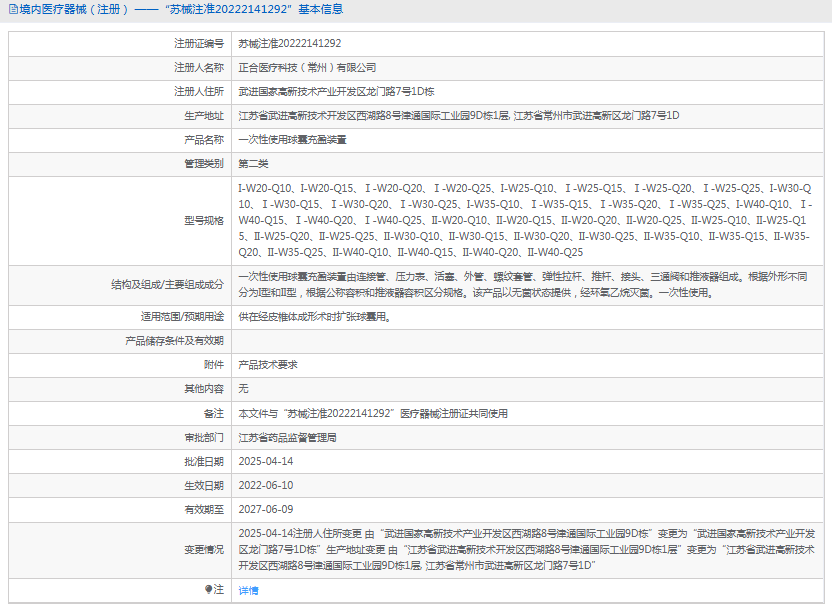Select the date 2022-06-10
This screenshot has width=832, height=608.
coord(266,485)
